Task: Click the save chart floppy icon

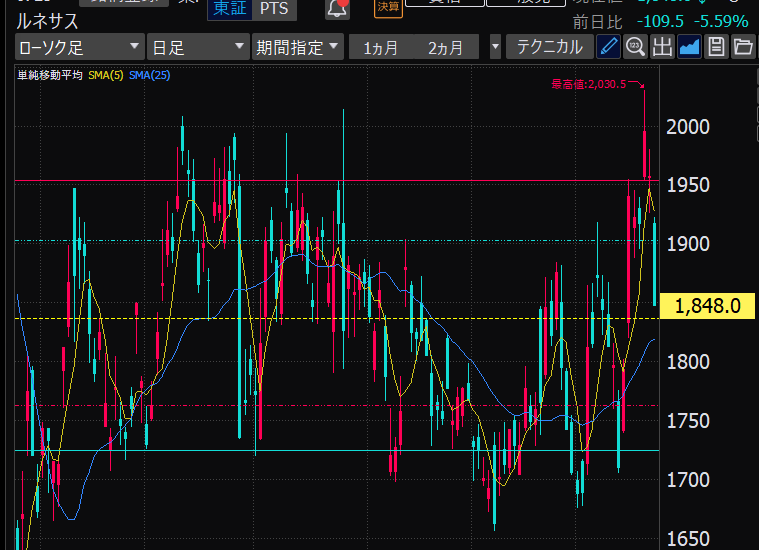Action: (x=716, y=47)
